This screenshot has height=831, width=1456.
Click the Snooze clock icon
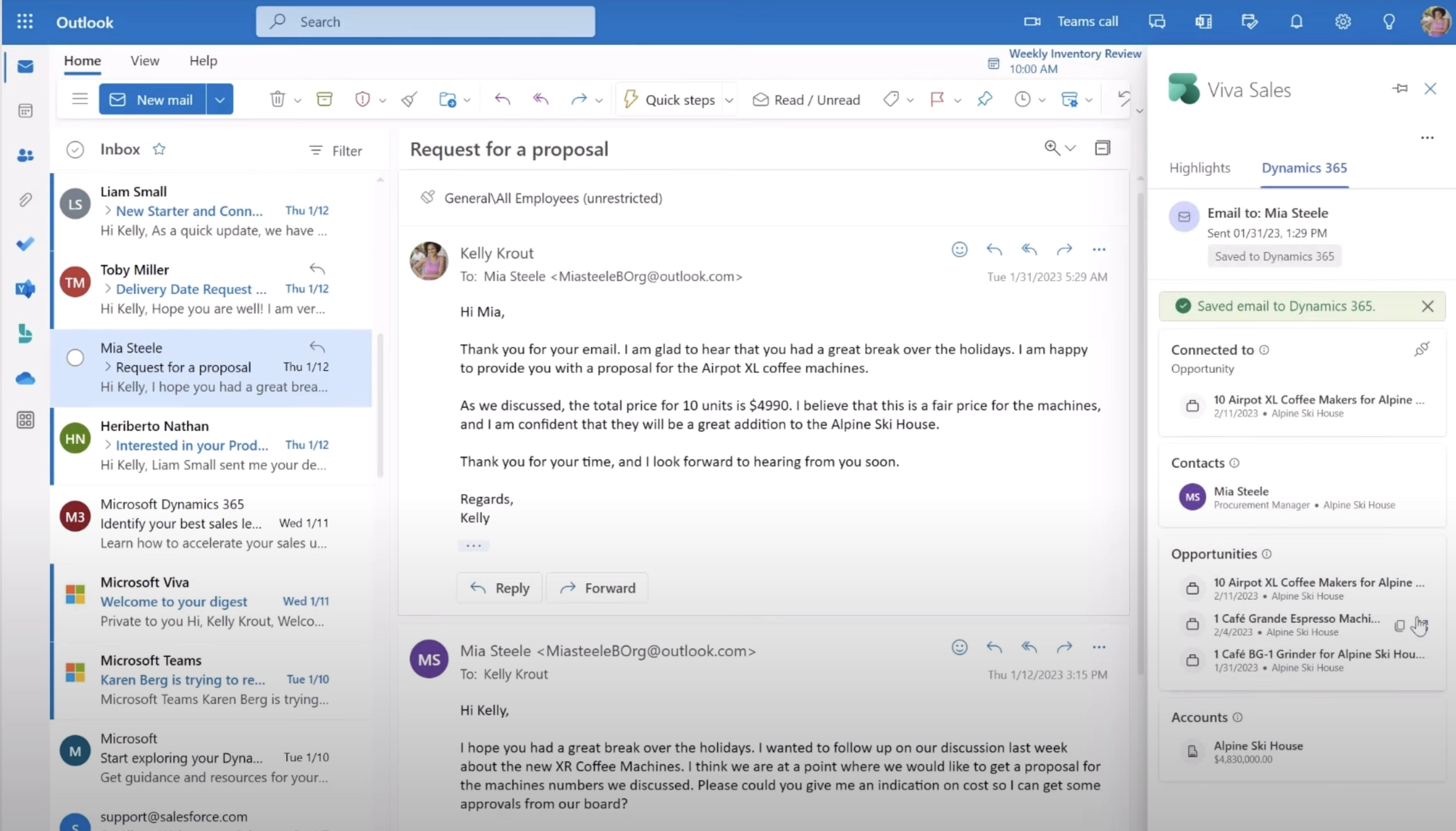(1023, 99)
